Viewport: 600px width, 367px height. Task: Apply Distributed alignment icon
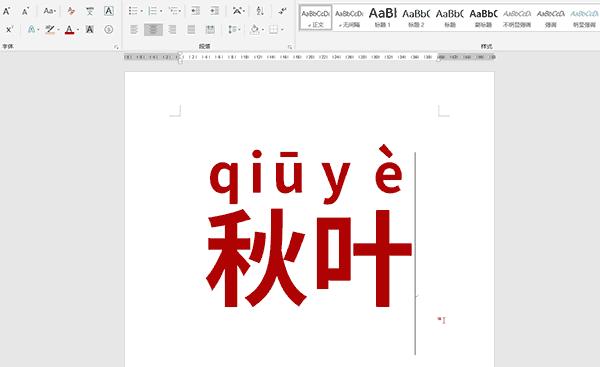[x=210, y=29]
